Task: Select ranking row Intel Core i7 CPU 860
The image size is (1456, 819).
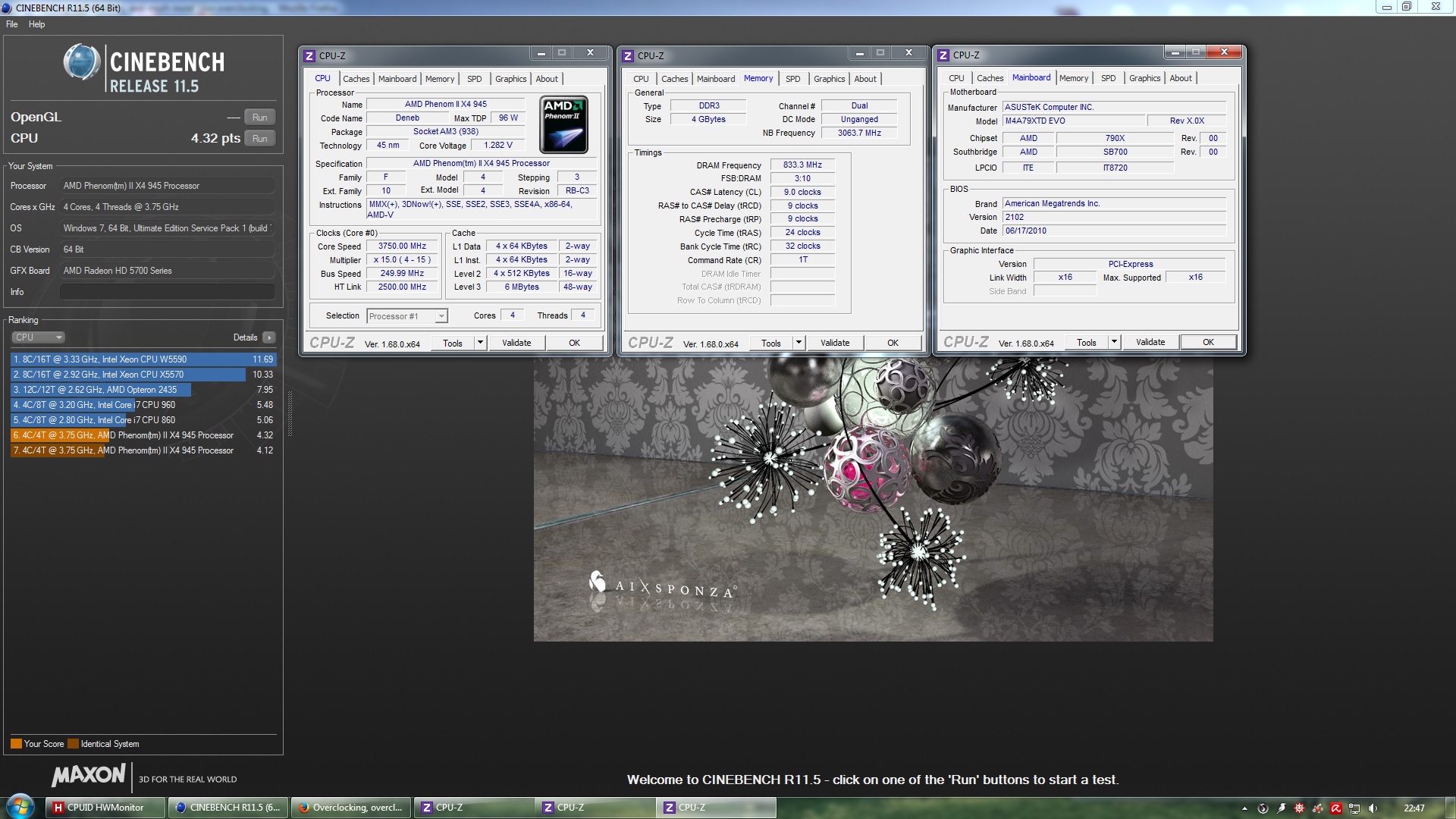Action: [143, 420]
